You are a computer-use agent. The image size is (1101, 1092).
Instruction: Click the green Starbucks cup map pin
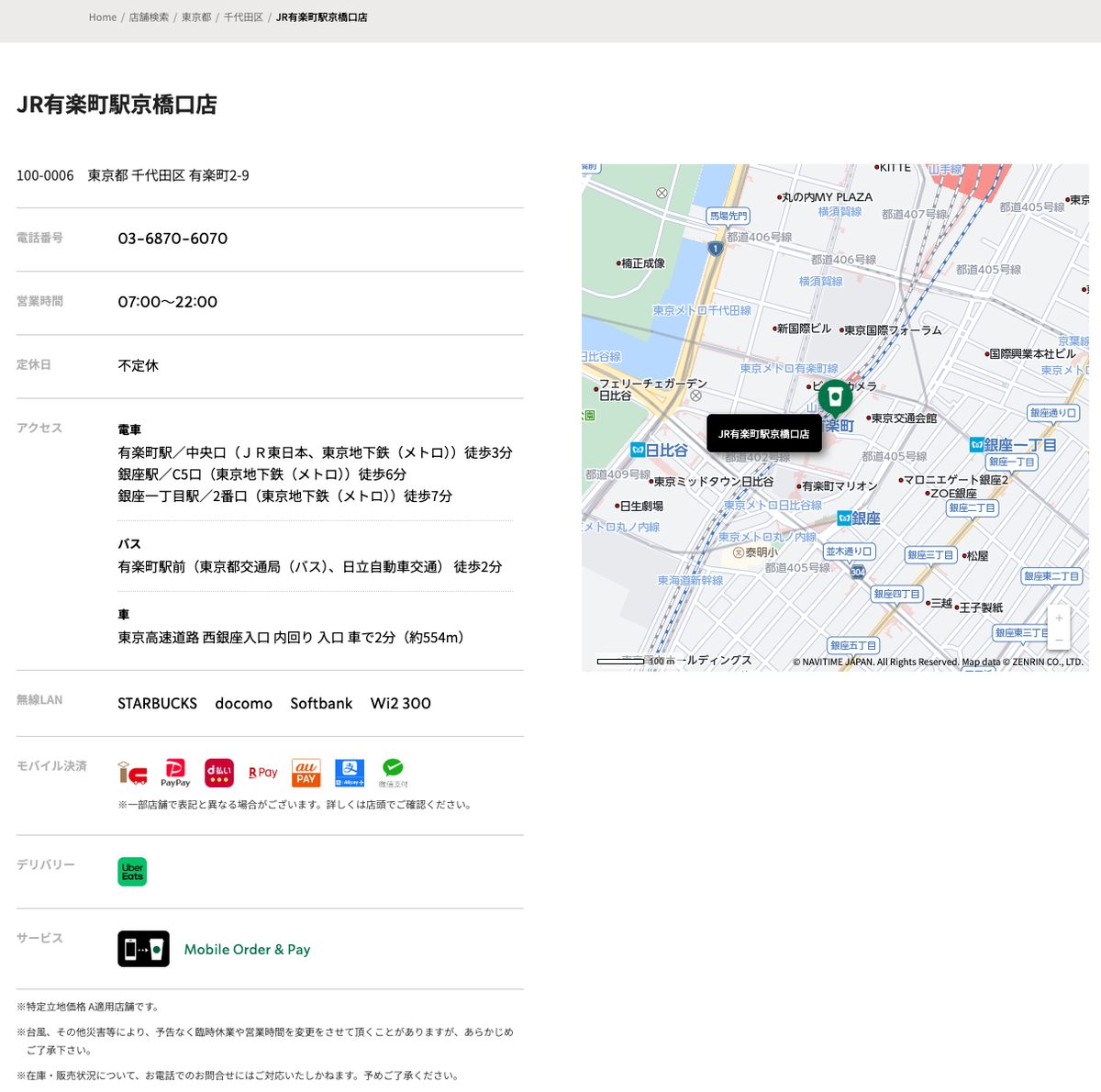pos(835,397)
